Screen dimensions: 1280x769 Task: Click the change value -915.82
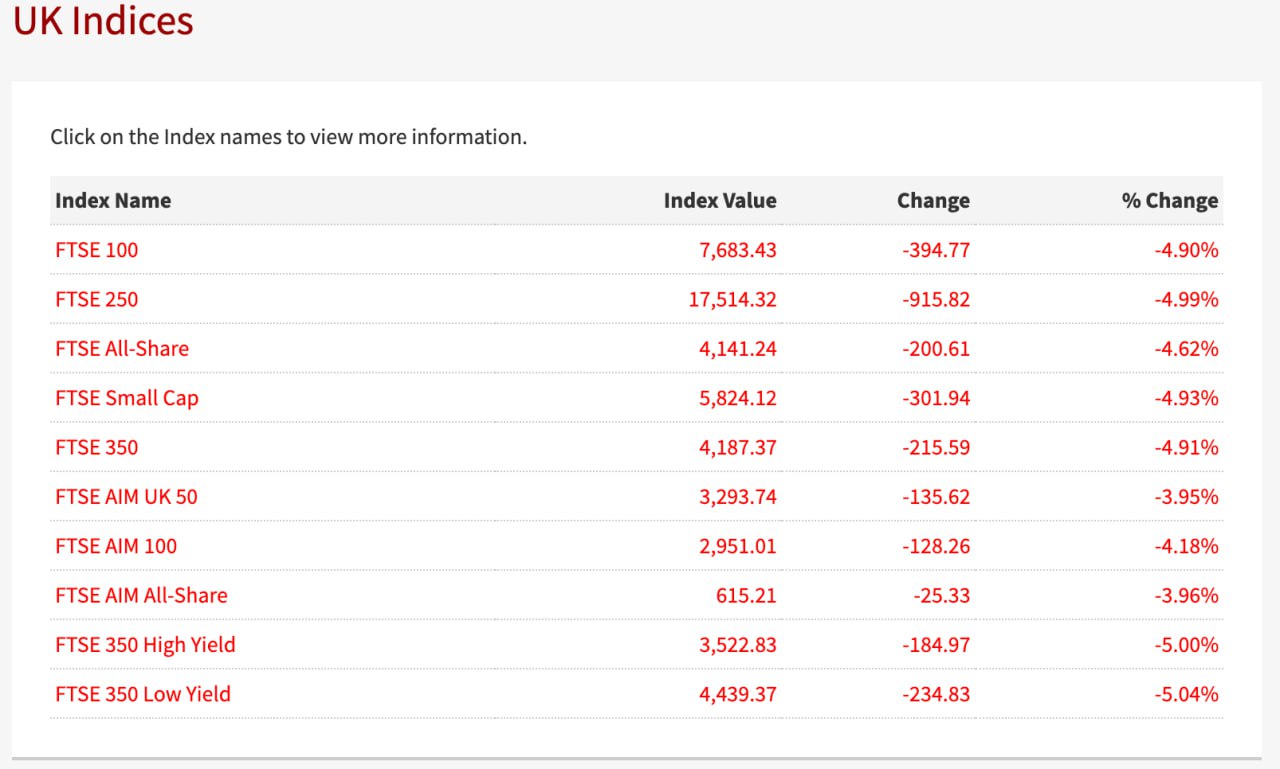936,299
